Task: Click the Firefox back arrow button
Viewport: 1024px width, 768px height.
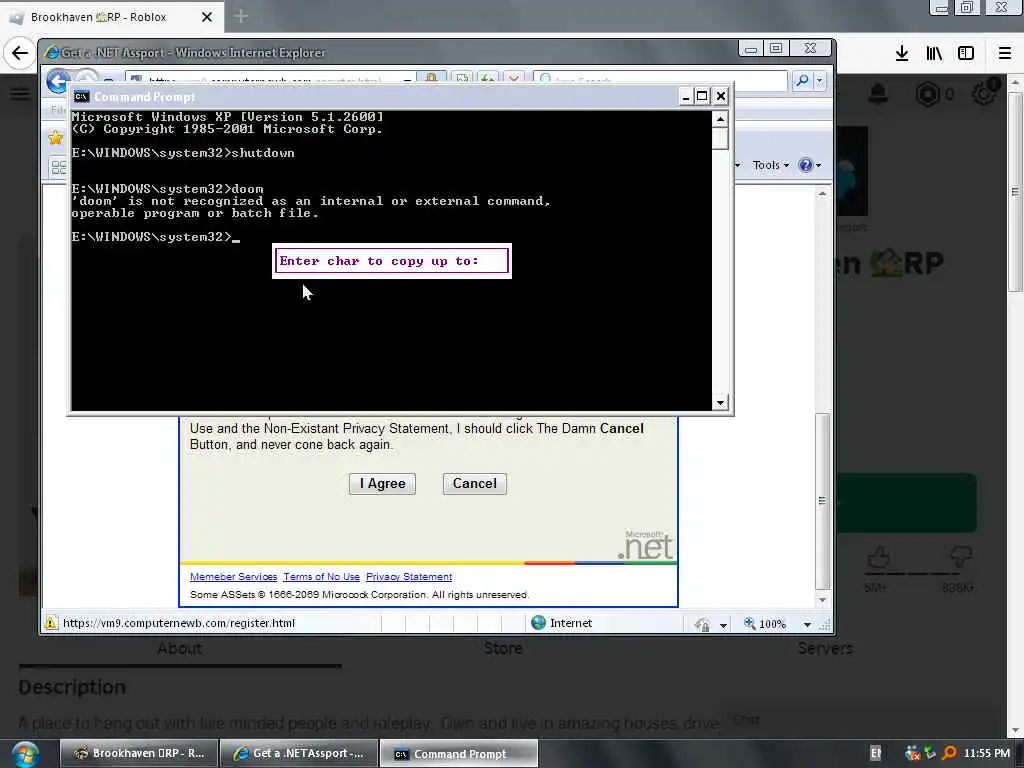Action: coord(20,53)
